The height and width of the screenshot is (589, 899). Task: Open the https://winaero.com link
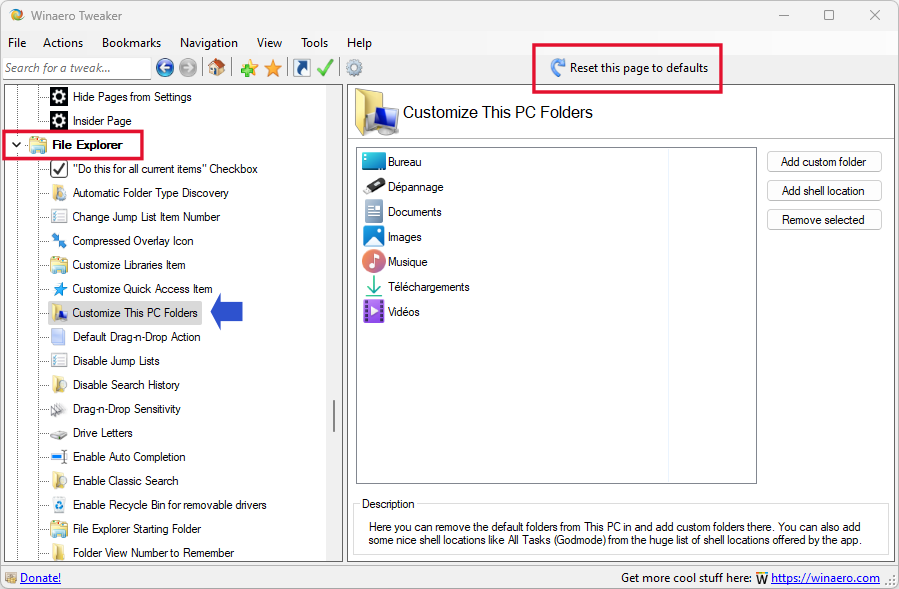825,578
